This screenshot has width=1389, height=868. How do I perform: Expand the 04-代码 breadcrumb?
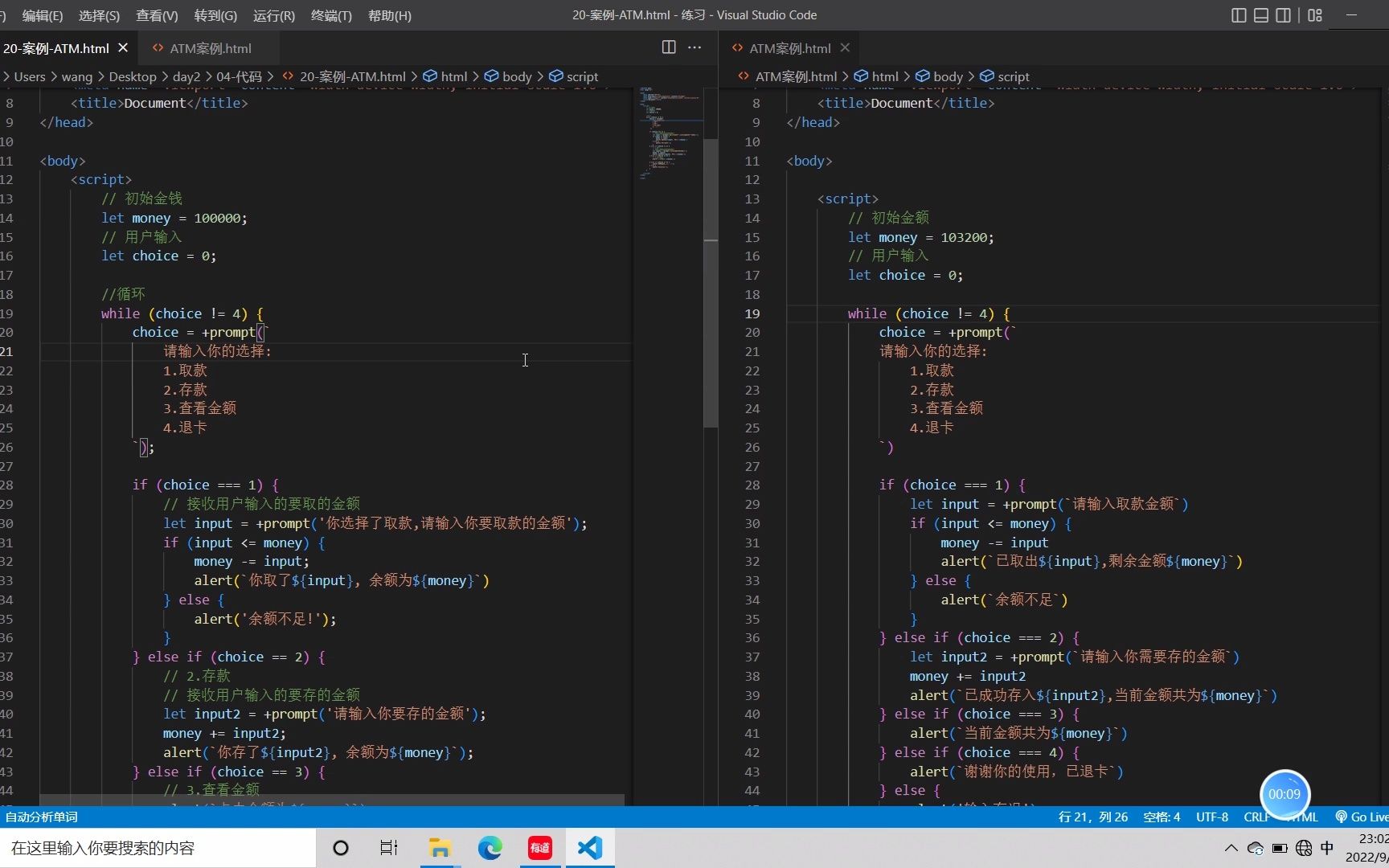tap(240, 76)
